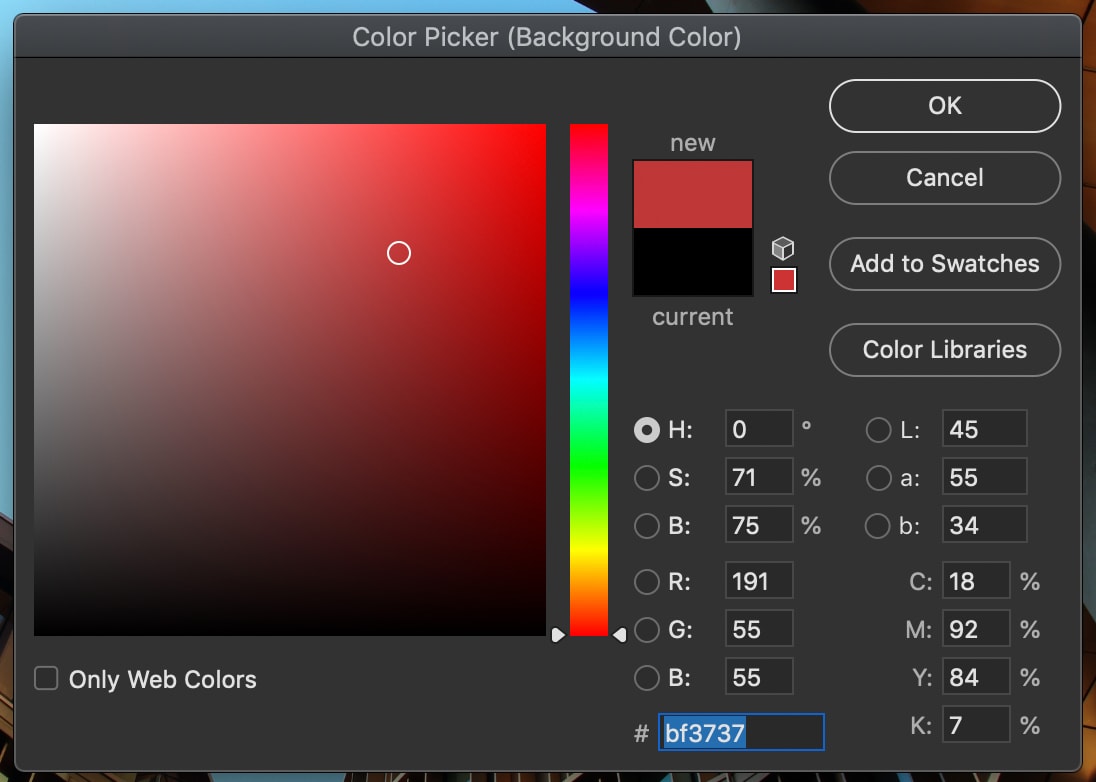Screen dimensions: 1096x782
Task: Click the out-of-gamut web-safe cube icon
Action: pyautogui.click(x=784, y=248)
